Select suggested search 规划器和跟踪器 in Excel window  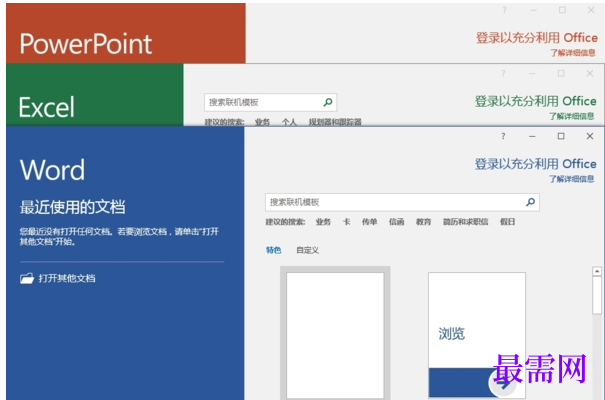click(x=335, y=122)
